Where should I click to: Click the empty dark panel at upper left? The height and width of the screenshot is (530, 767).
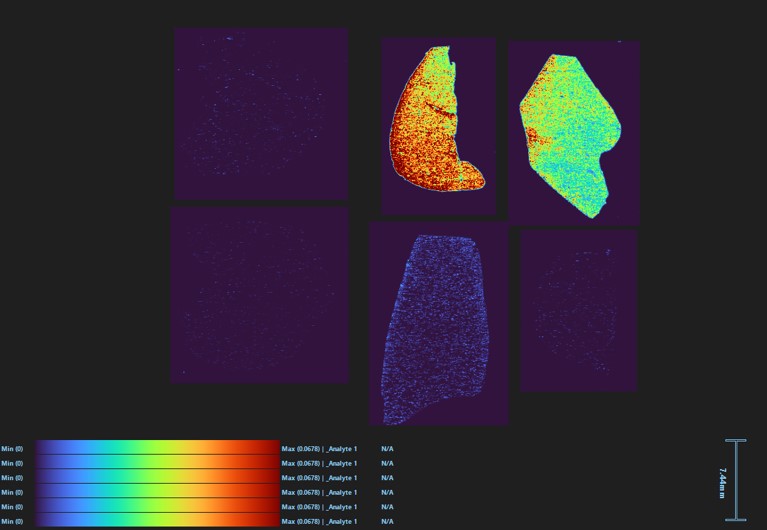coord(261,113)
